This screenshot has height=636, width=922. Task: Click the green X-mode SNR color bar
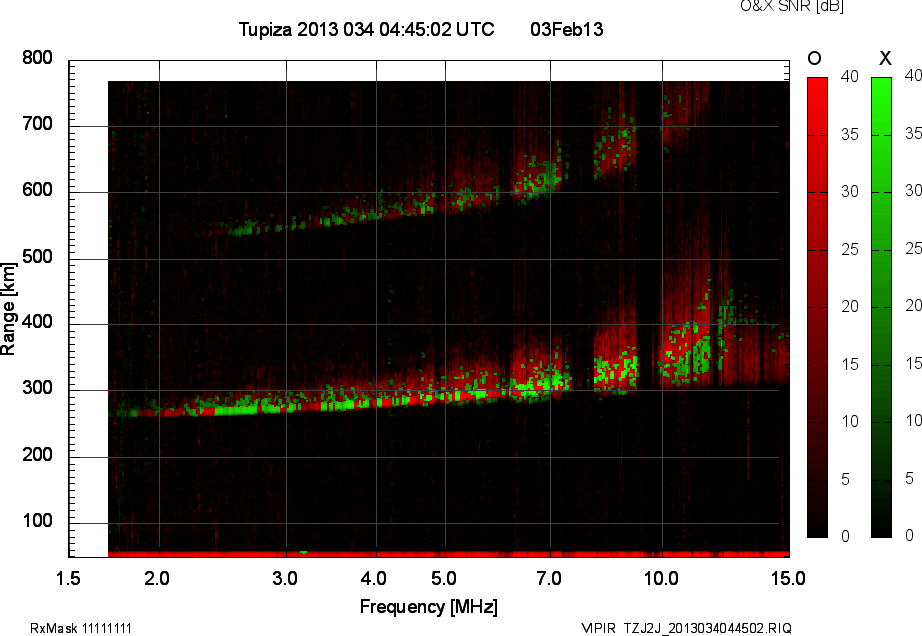(x=881, y=307)
